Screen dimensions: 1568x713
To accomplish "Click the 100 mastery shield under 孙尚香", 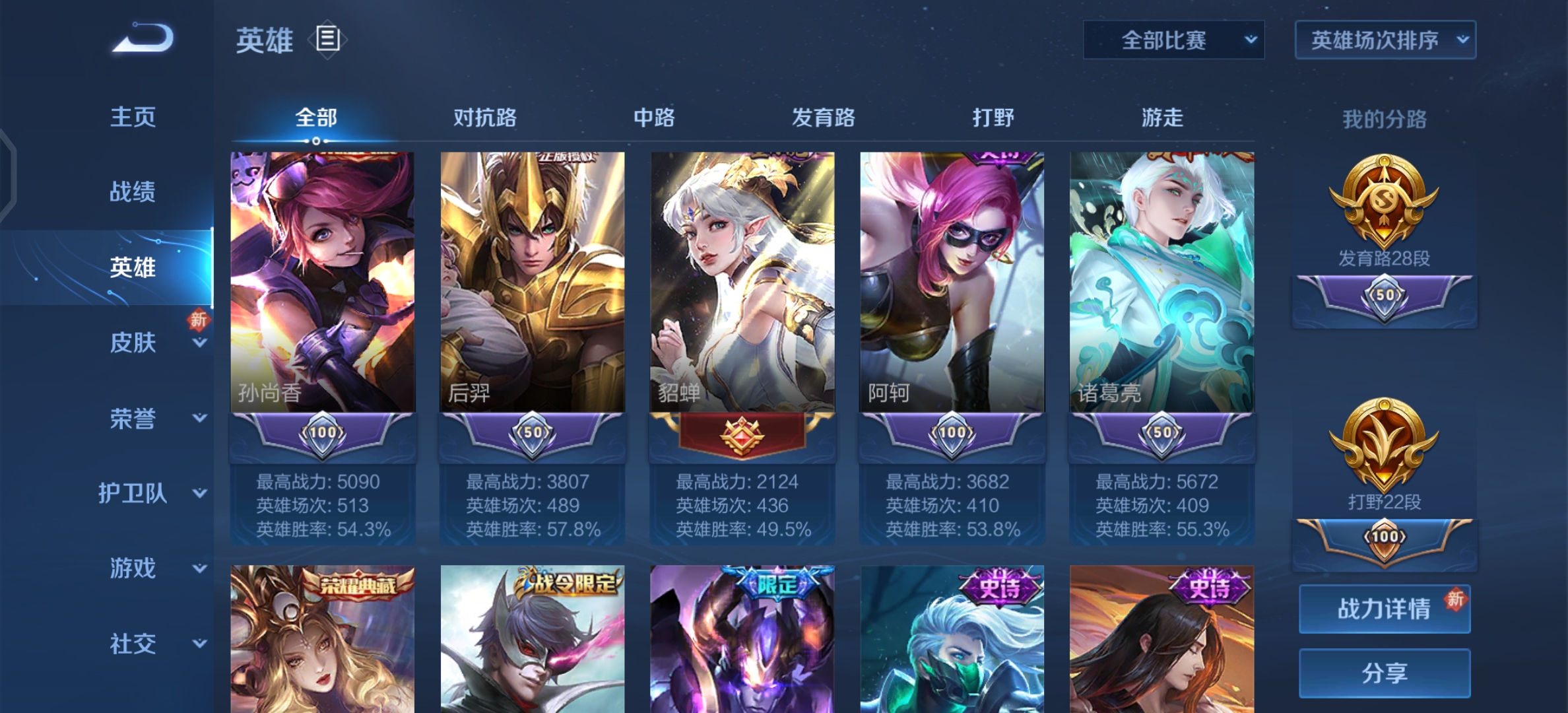I will pyautogui.click(x=323, y=433).
